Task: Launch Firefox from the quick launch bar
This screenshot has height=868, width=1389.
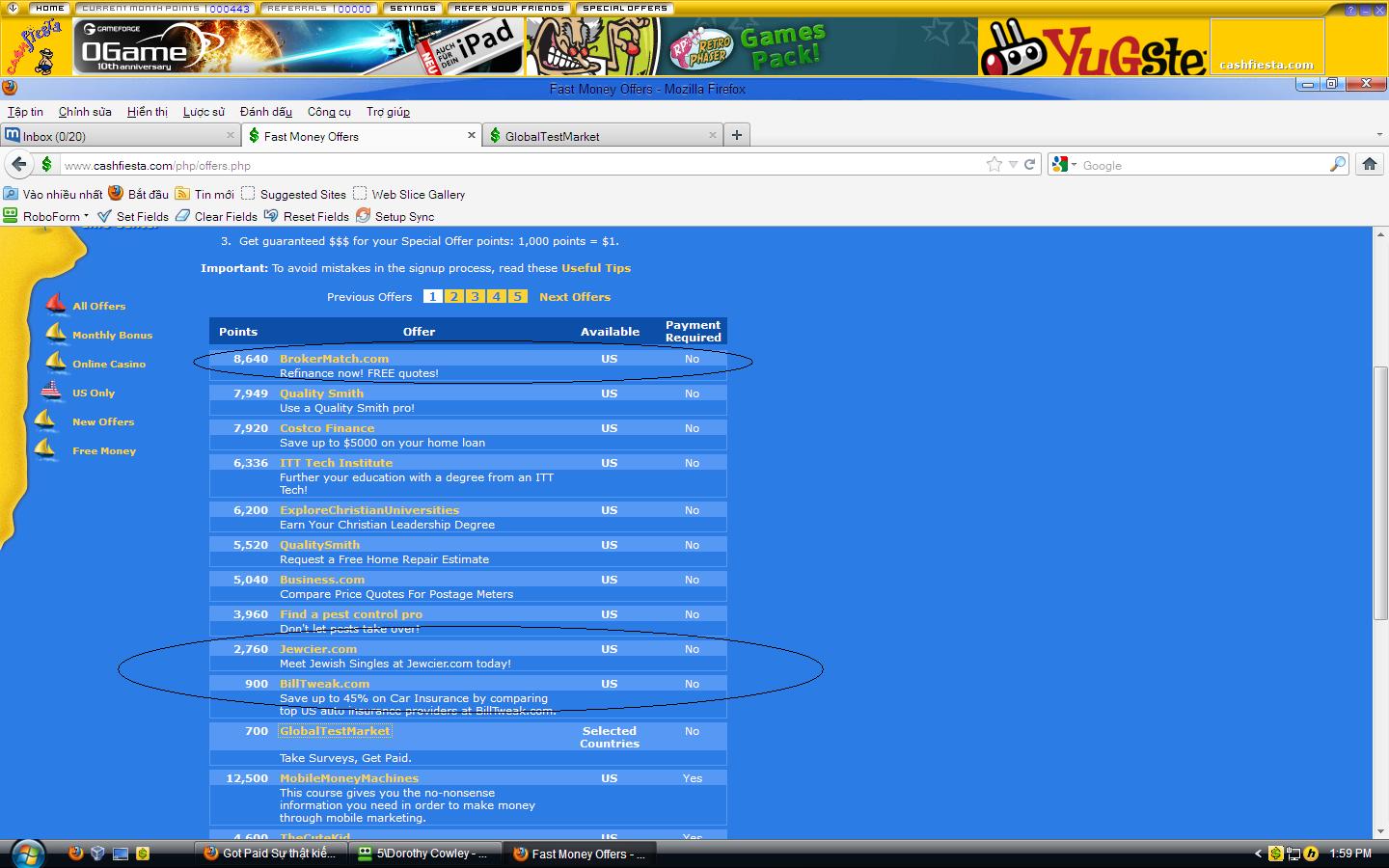Action: pyautogui.click(x=76, y=854)
